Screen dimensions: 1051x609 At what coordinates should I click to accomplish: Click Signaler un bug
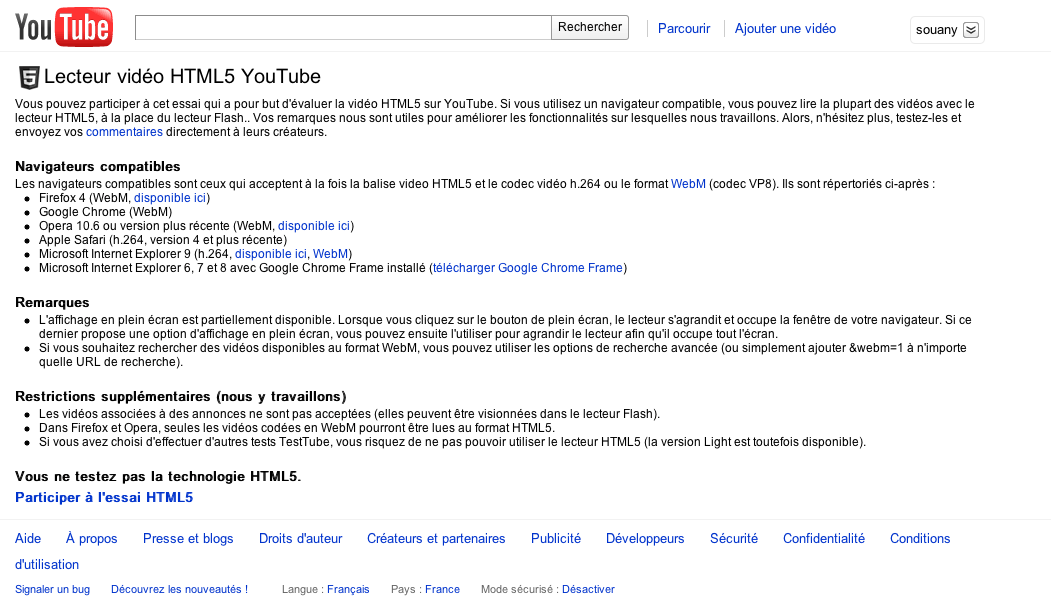pos(52,590)
